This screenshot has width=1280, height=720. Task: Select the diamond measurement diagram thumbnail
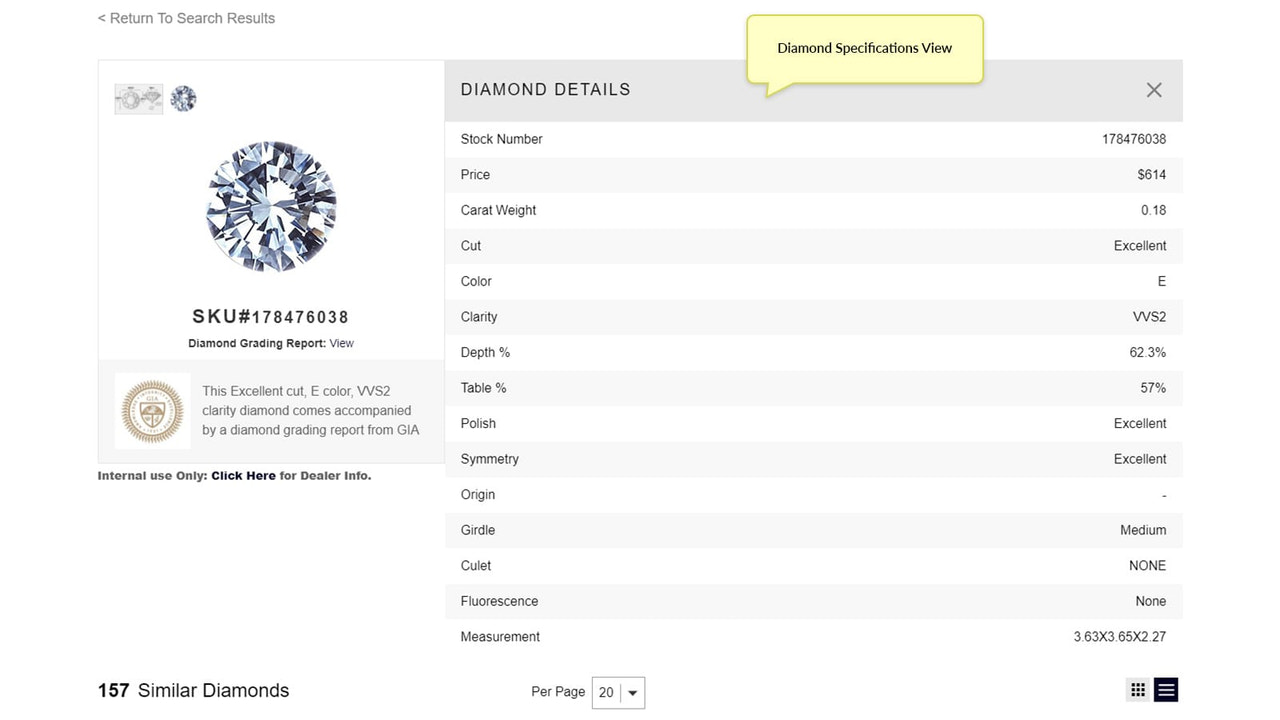(x=138, y=98)
